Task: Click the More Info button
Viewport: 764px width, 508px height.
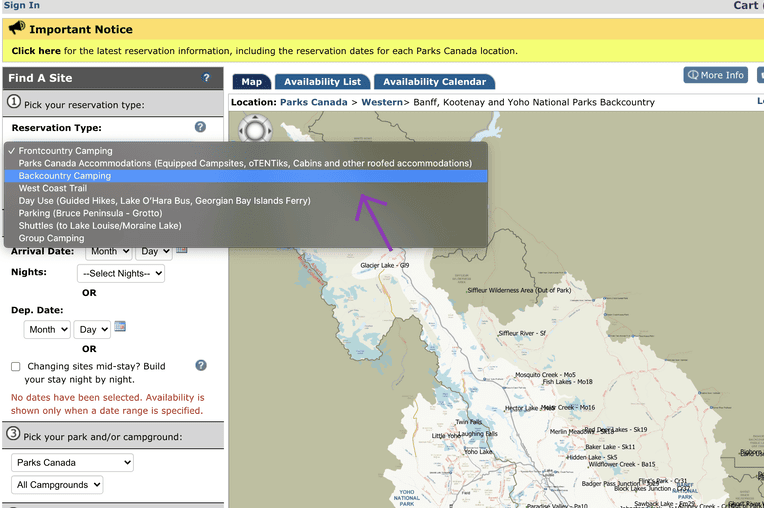Action: (x=715, y=75)
